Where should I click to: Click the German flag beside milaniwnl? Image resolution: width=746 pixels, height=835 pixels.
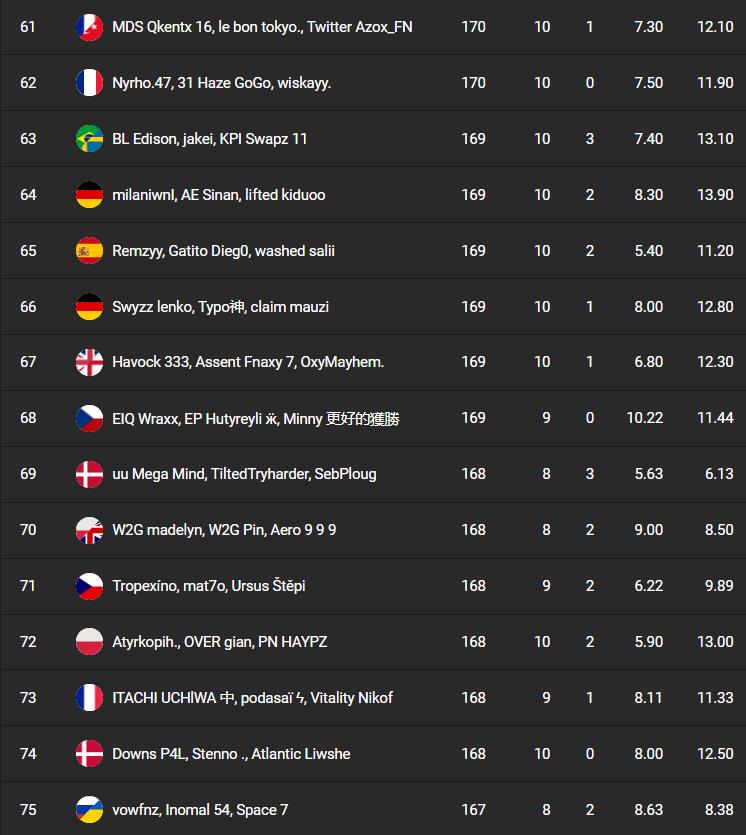90,195
